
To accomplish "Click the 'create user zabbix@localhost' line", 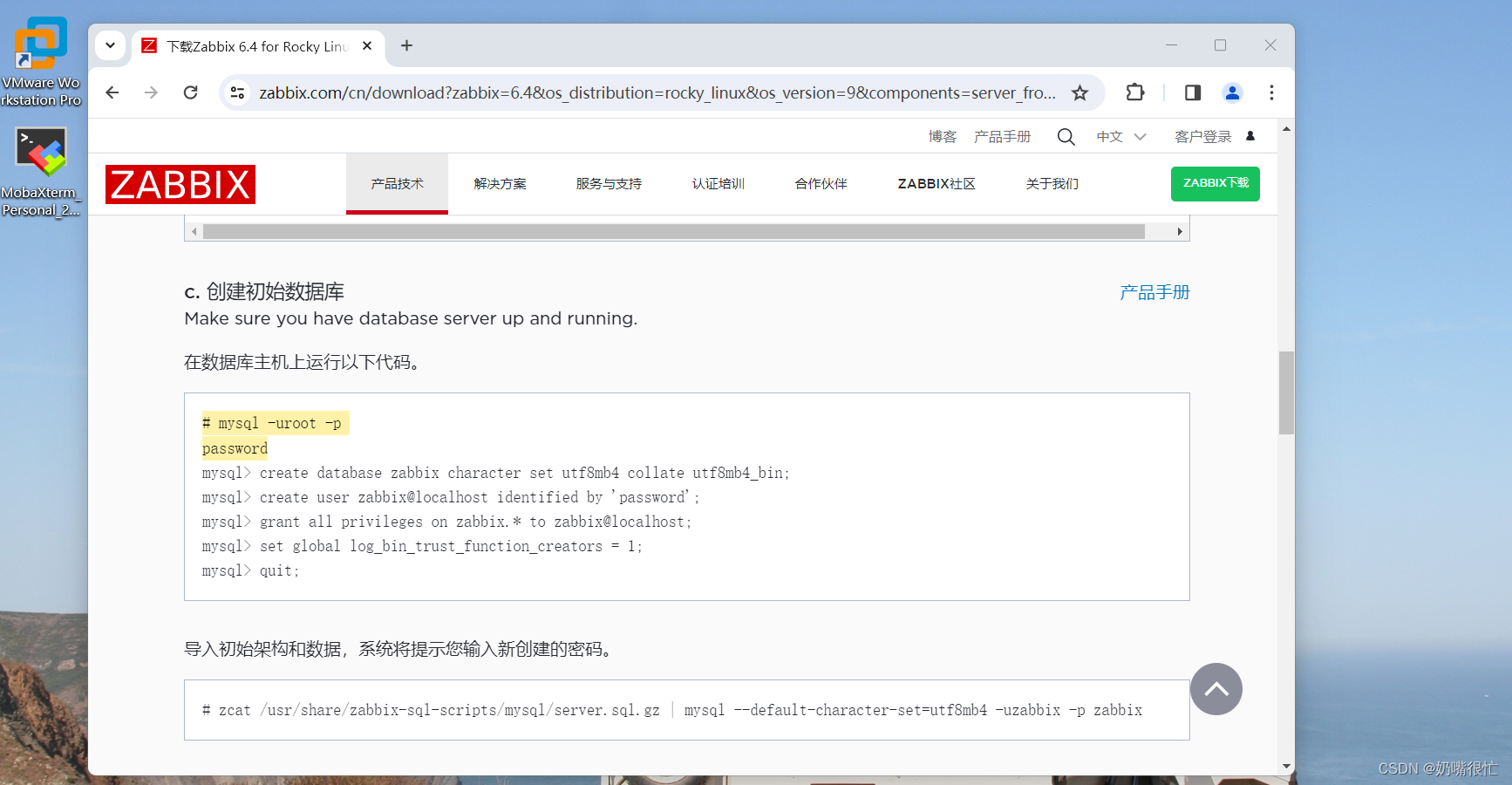I will click(x=451, y=497).
